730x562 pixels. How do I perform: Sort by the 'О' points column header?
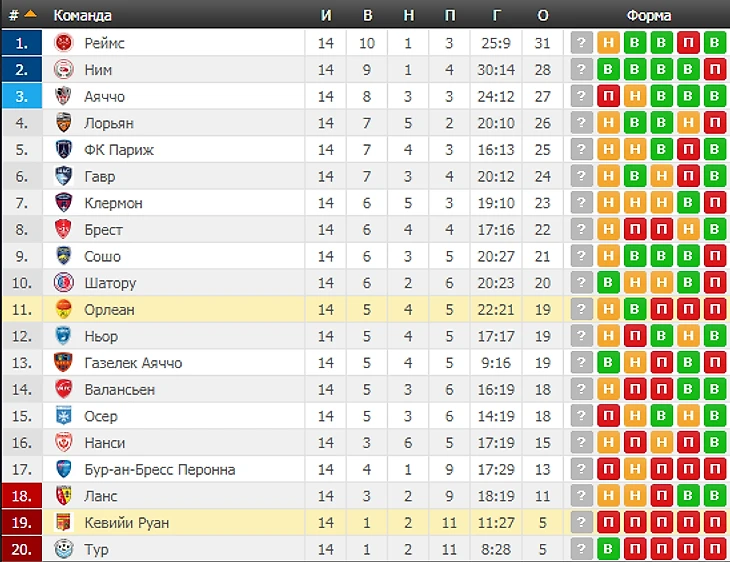[543, 15]
